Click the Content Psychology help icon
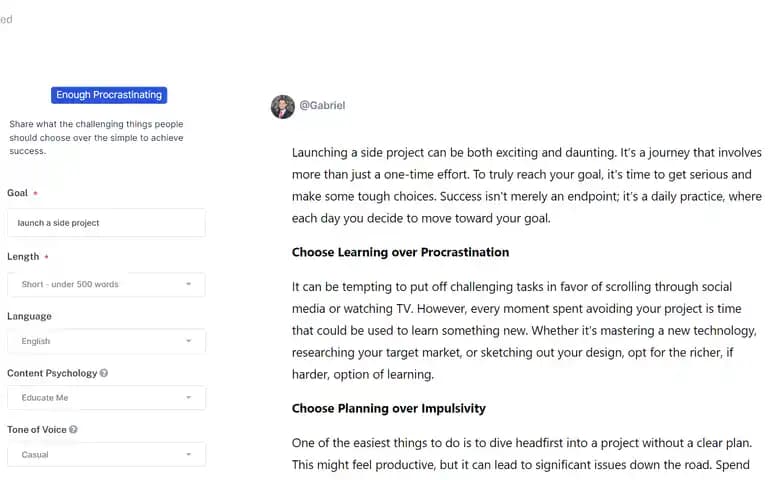This screenshot has height=480, width=768. click(104, 373)
